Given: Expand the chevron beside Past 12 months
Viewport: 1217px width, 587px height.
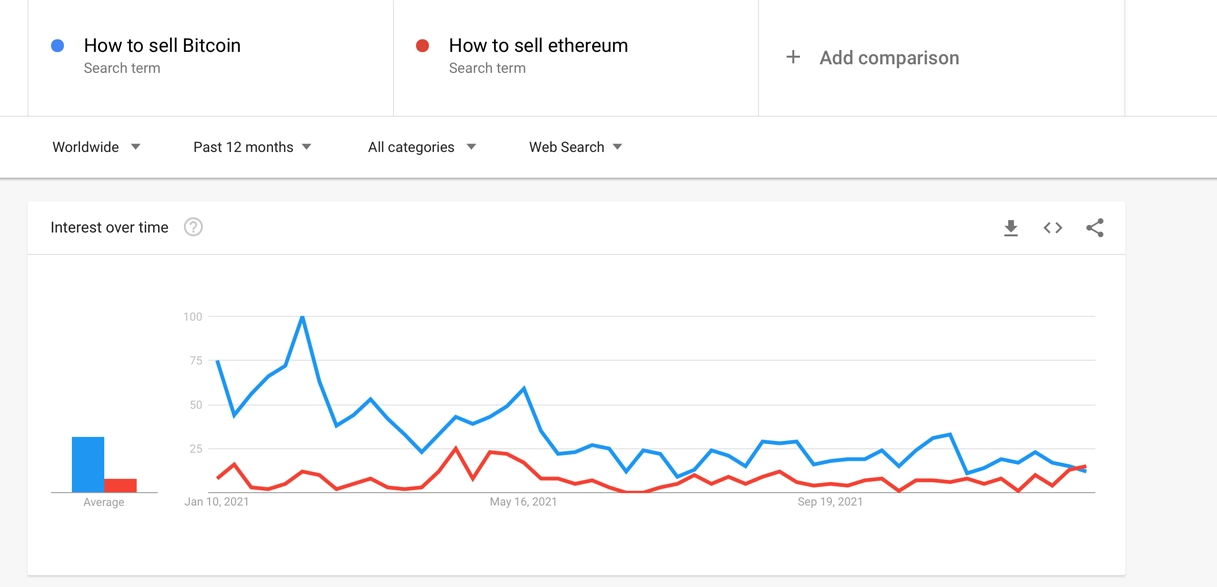Looking at the screenshot, I should (307, 147).
